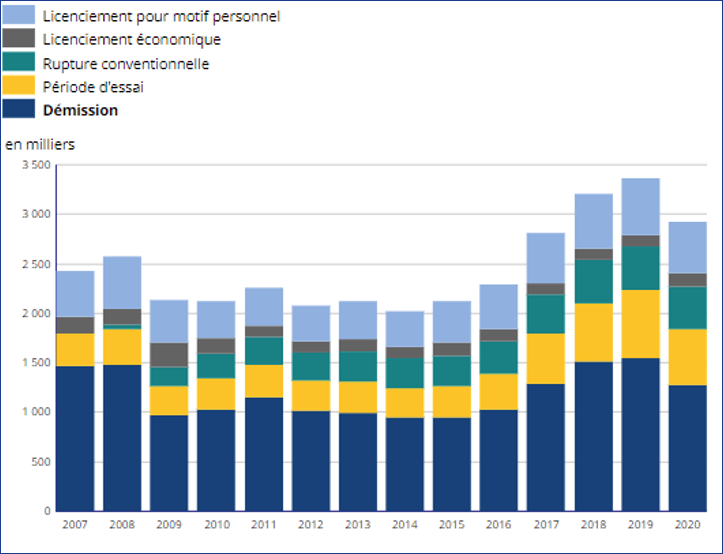Toggle the Licenciement économique legend label
The width and height of the screenshot is (723, 554).
coord(131,40)
